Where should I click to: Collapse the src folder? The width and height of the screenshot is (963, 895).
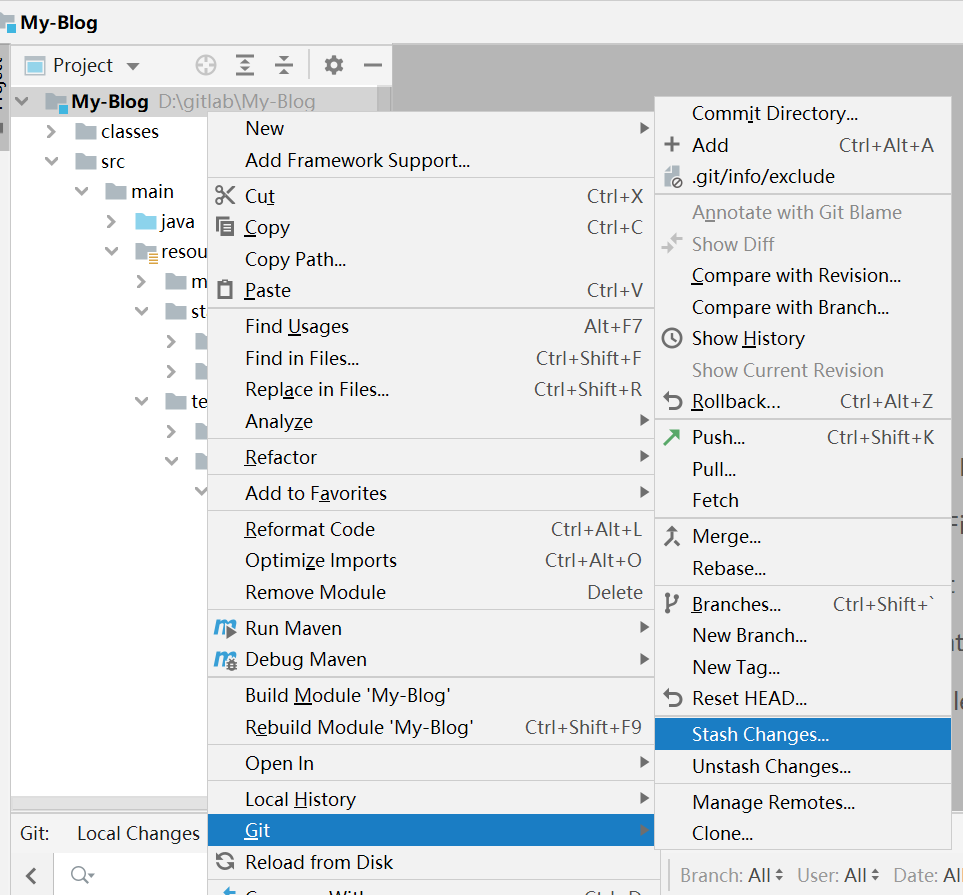point(51,162)
